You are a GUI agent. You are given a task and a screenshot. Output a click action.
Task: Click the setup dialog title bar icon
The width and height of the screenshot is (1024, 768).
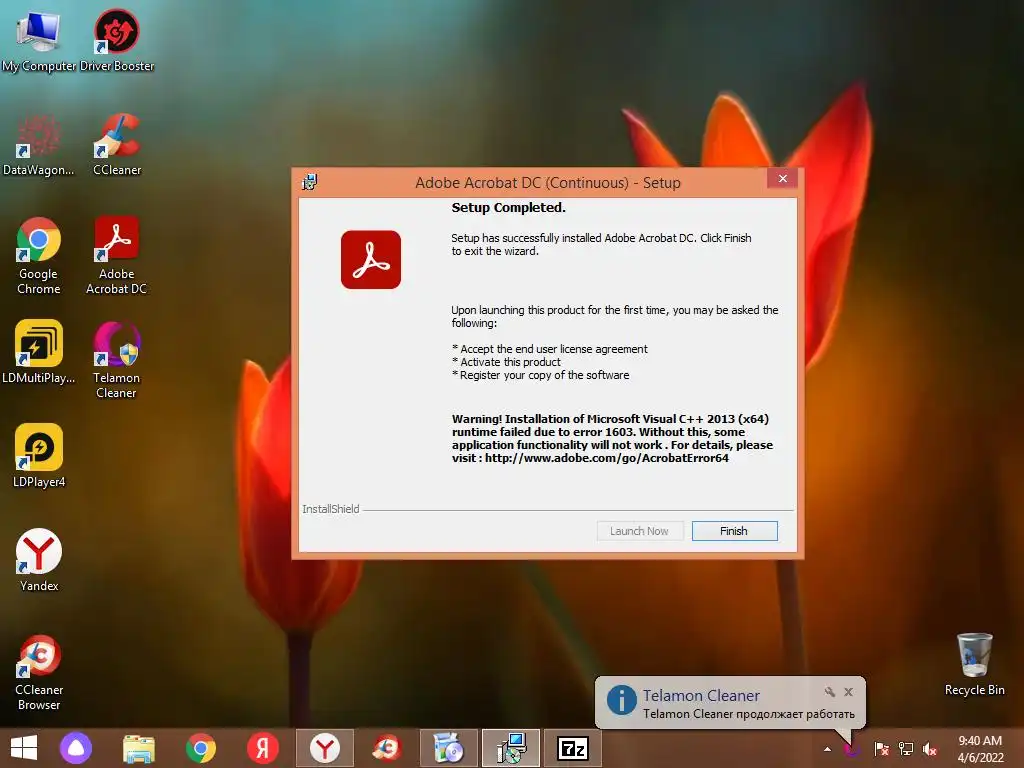tap(310, 182)
